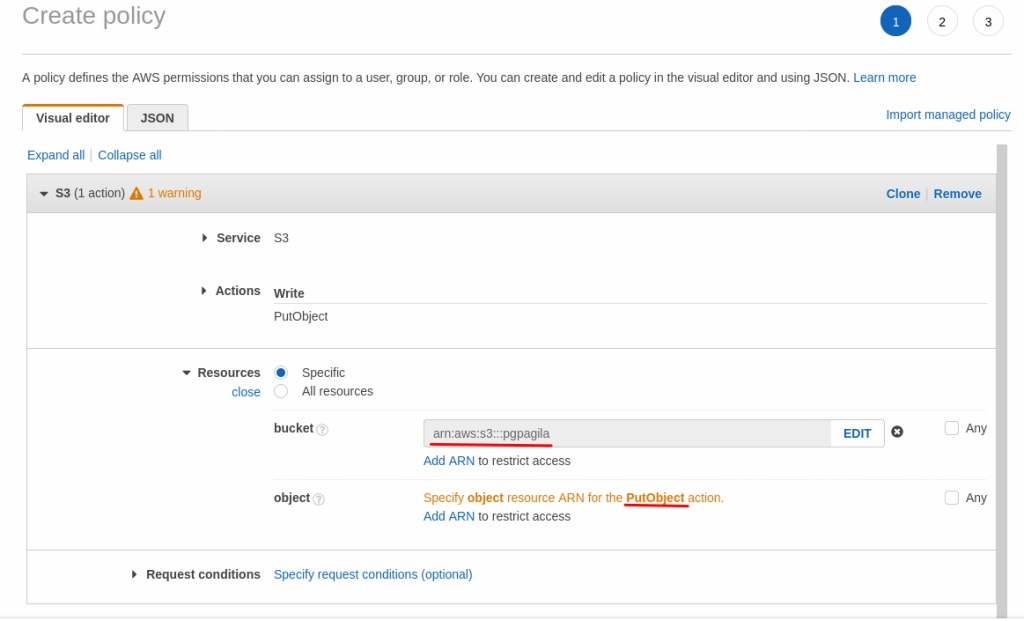The height and width of the screenshot is (621, 1024).
Task: Switch to the JSON tab
Action: tap(157, 118)
